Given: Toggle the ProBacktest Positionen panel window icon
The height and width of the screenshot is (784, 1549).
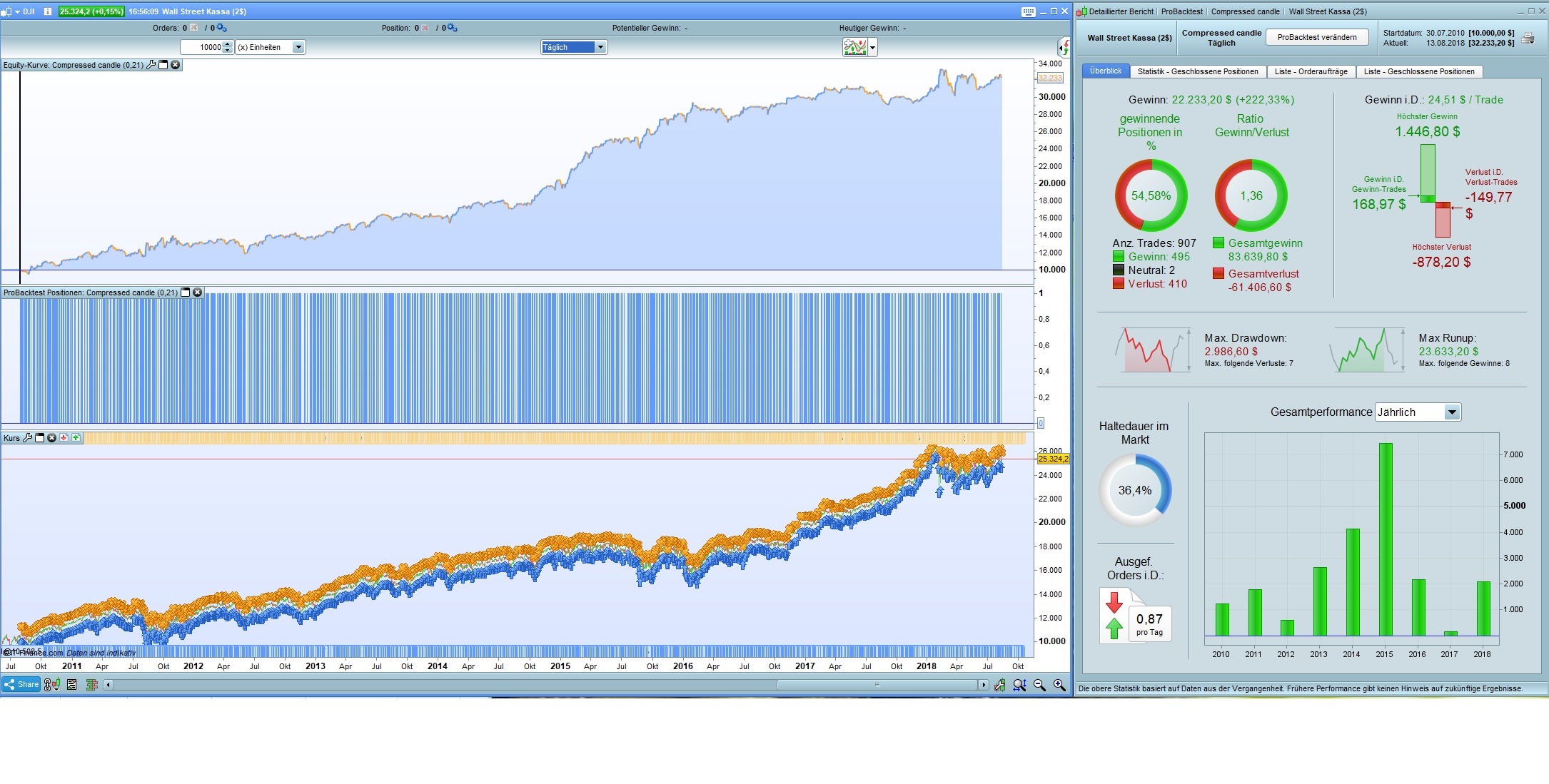Looking at the screenshot, I should point(186,292).
